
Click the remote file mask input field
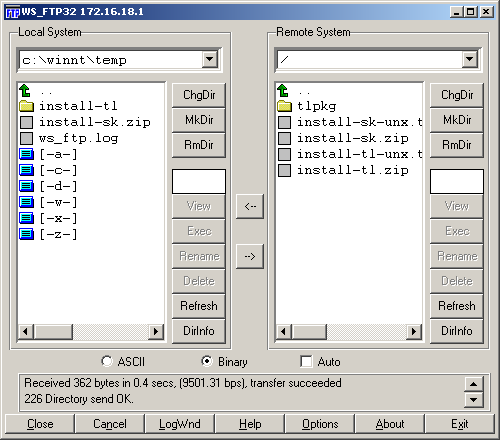tap(457, 181)
